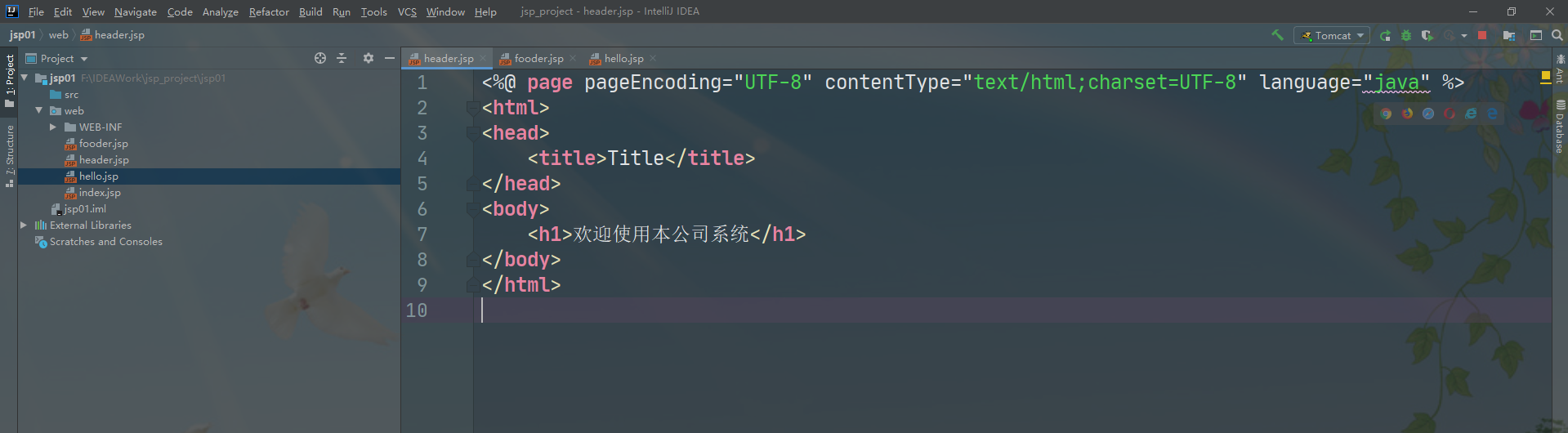Open the Database tool window
The height and width of the screenshot is (433, 1568).
pyautogui.click(x=1560, y=127)
